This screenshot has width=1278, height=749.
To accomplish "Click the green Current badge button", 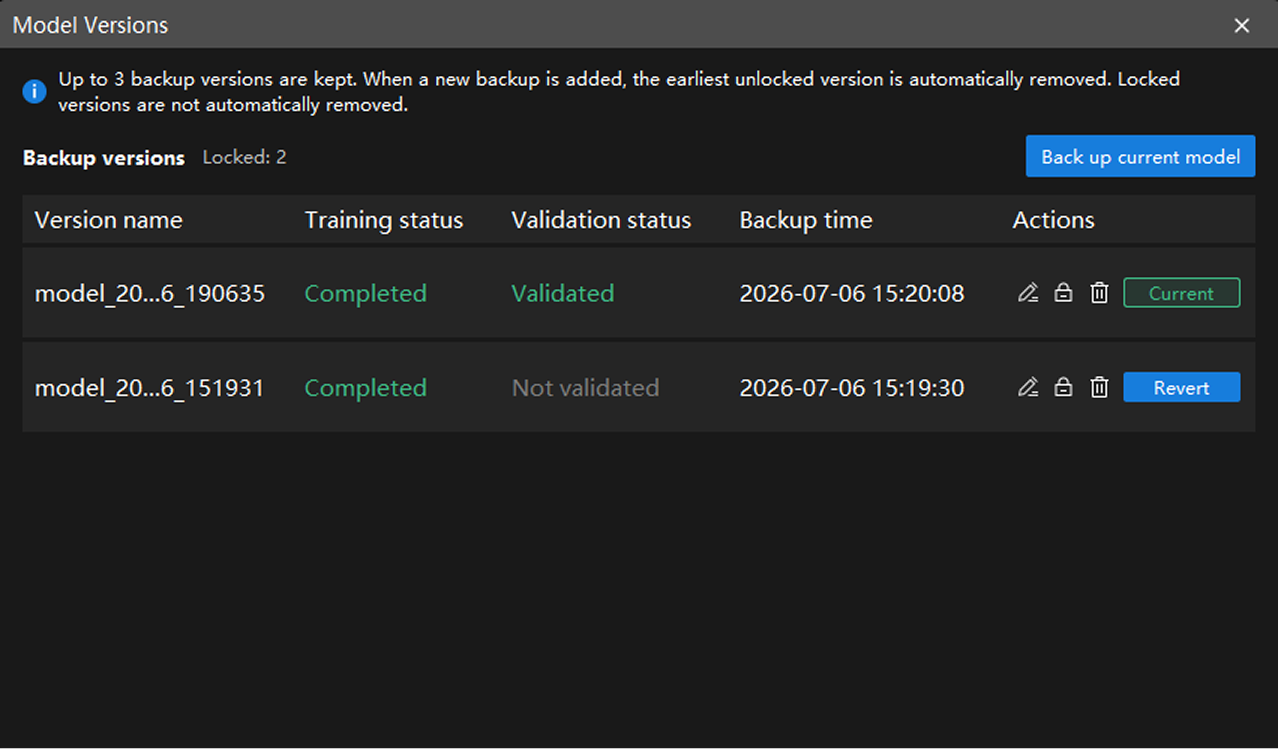I will pyautogui.click(x=1181, y=293).
